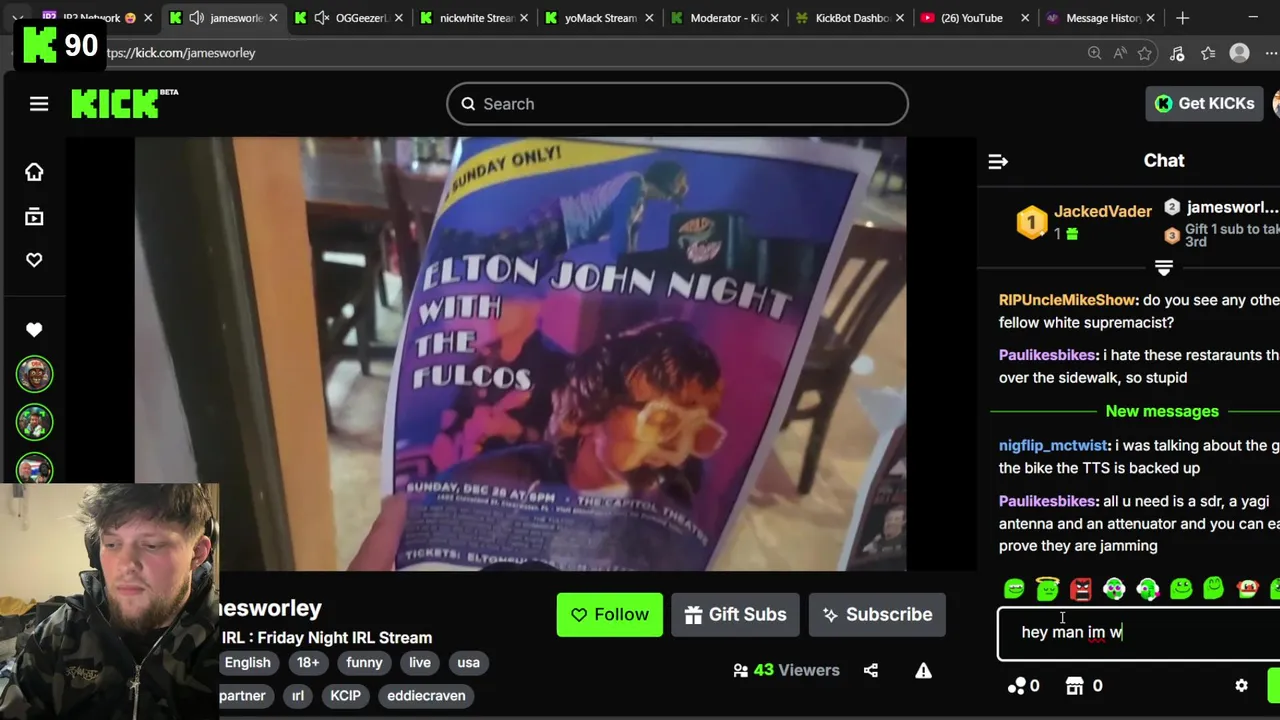1280x720 pixels.
Task: Insert the kissing headphones green emote
Action: click(x=1147, y=589)
